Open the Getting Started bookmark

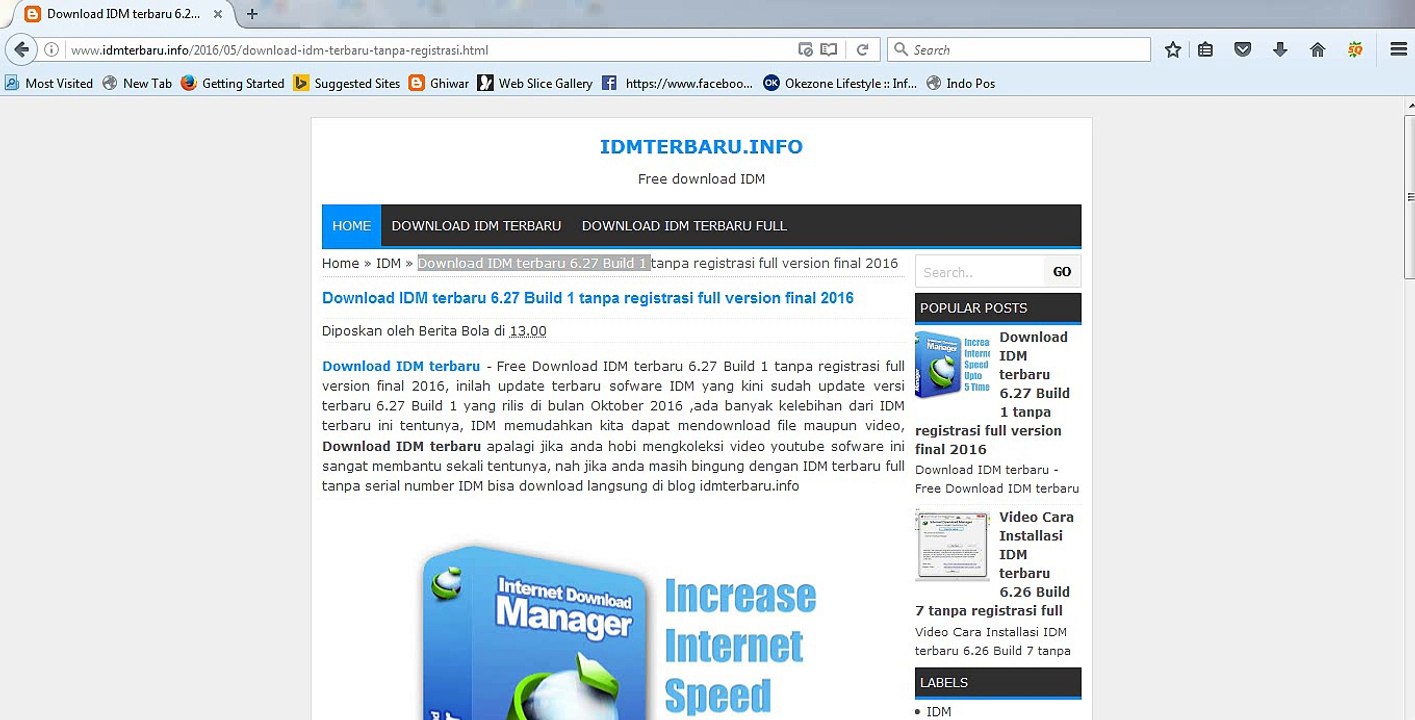click(233, 83)
